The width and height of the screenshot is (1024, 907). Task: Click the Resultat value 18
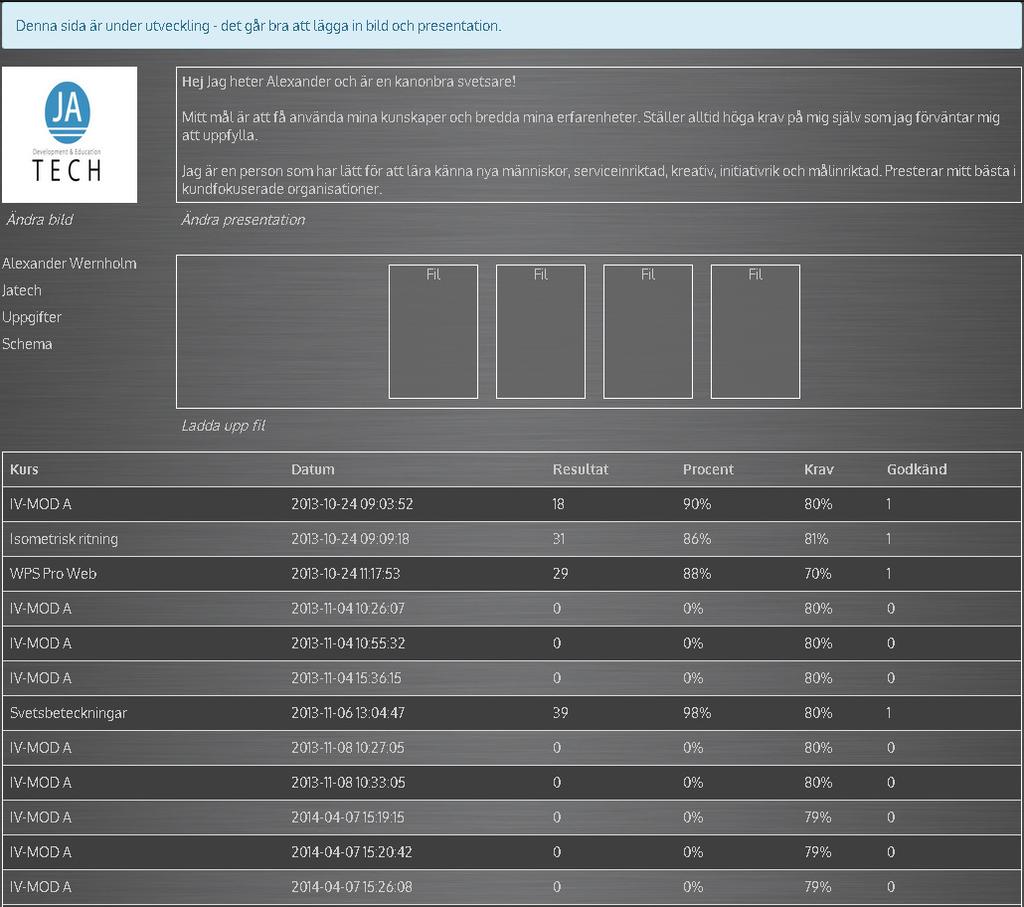tap(558, 504)
